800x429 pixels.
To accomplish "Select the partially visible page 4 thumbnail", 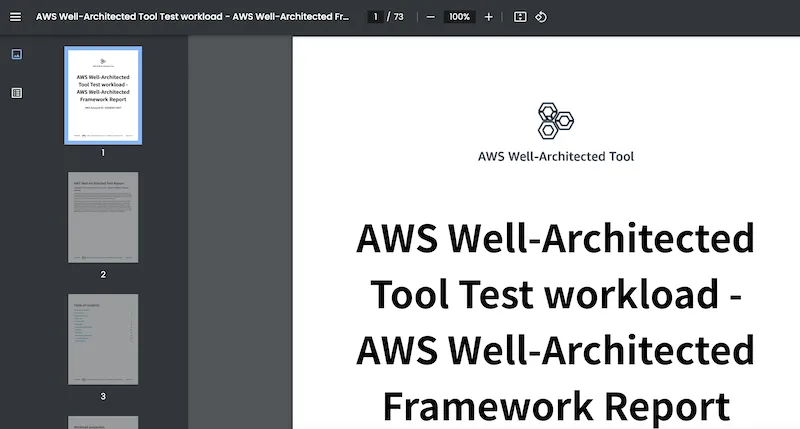I will (103, 422).
